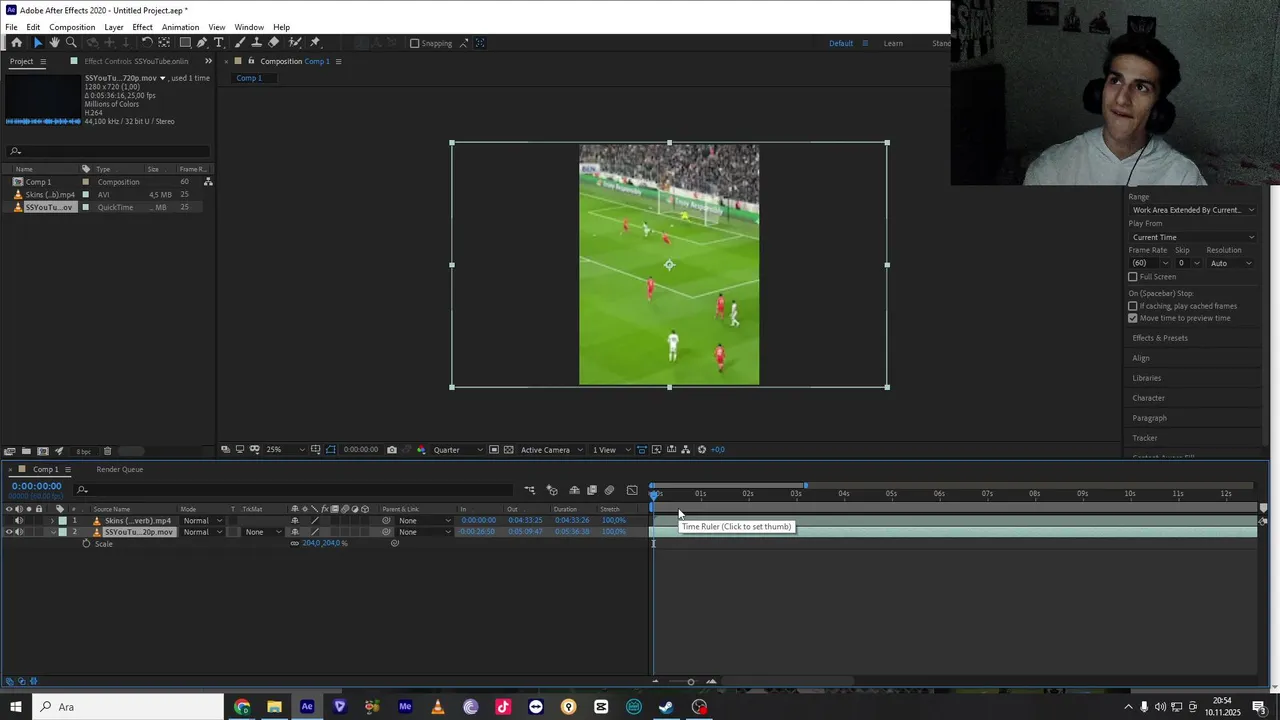Click the timeline zoom slider handle
1280x720 pixels.
coord(691,682)
